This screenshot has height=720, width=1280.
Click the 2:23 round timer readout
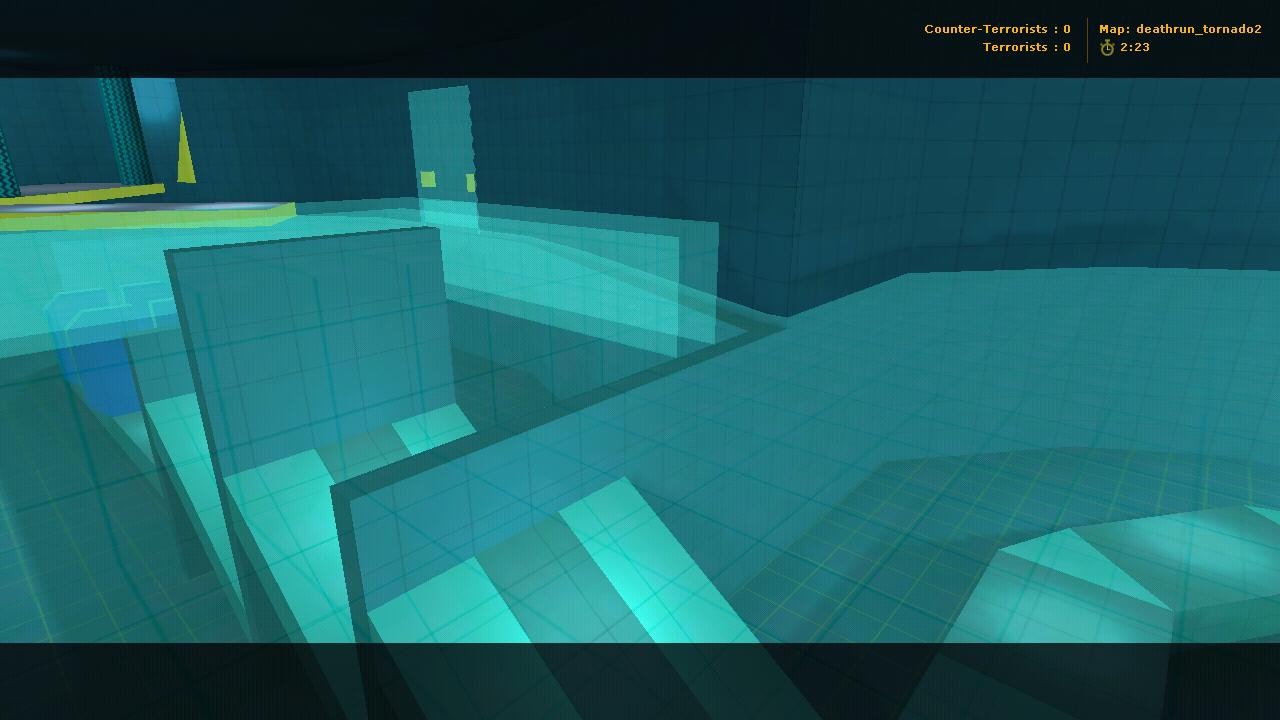(1135, 47)
